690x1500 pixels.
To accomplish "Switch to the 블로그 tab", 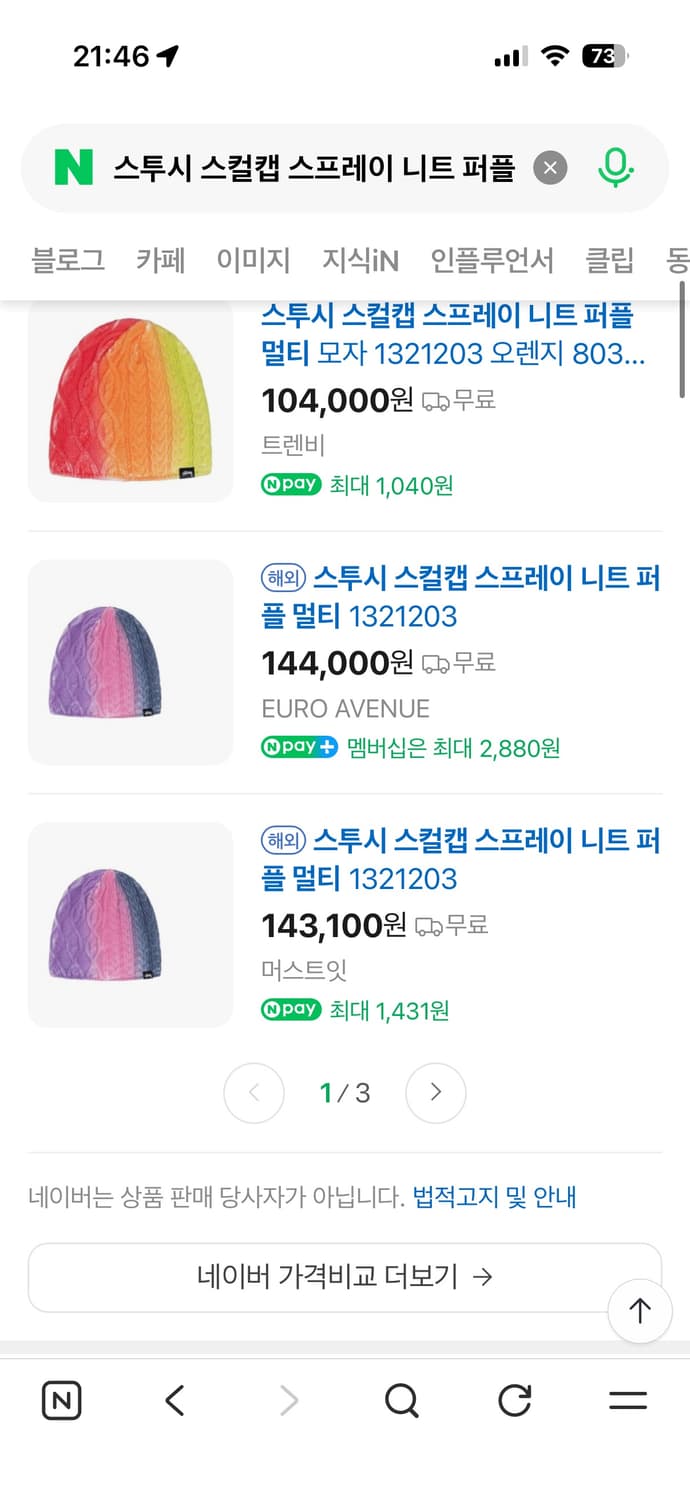I will (67, 260).
